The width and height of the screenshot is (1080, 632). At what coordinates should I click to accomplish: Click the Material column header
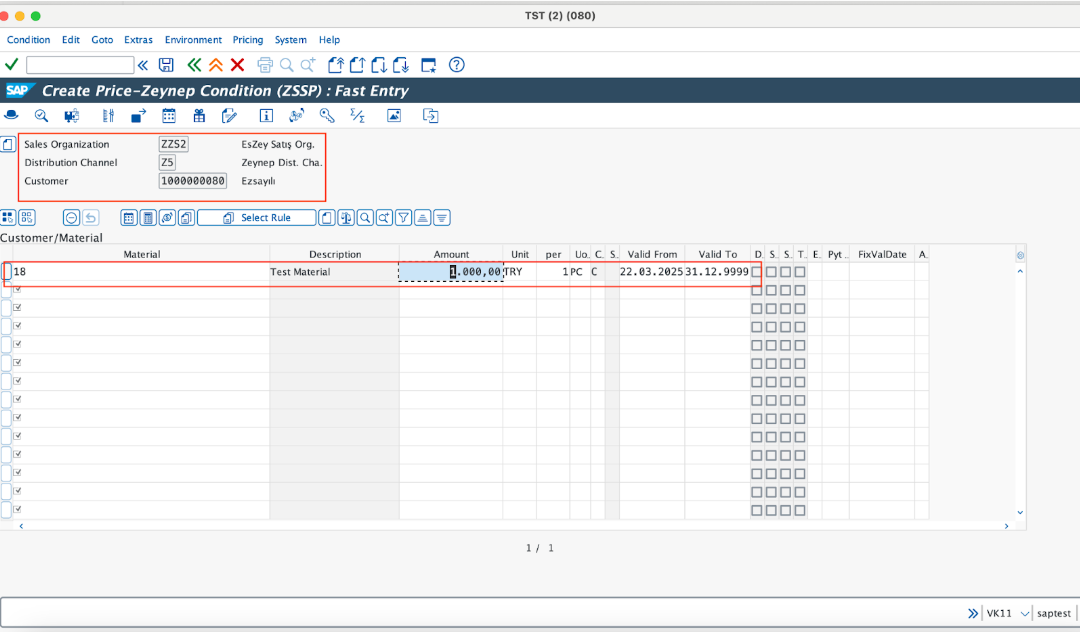141,254
